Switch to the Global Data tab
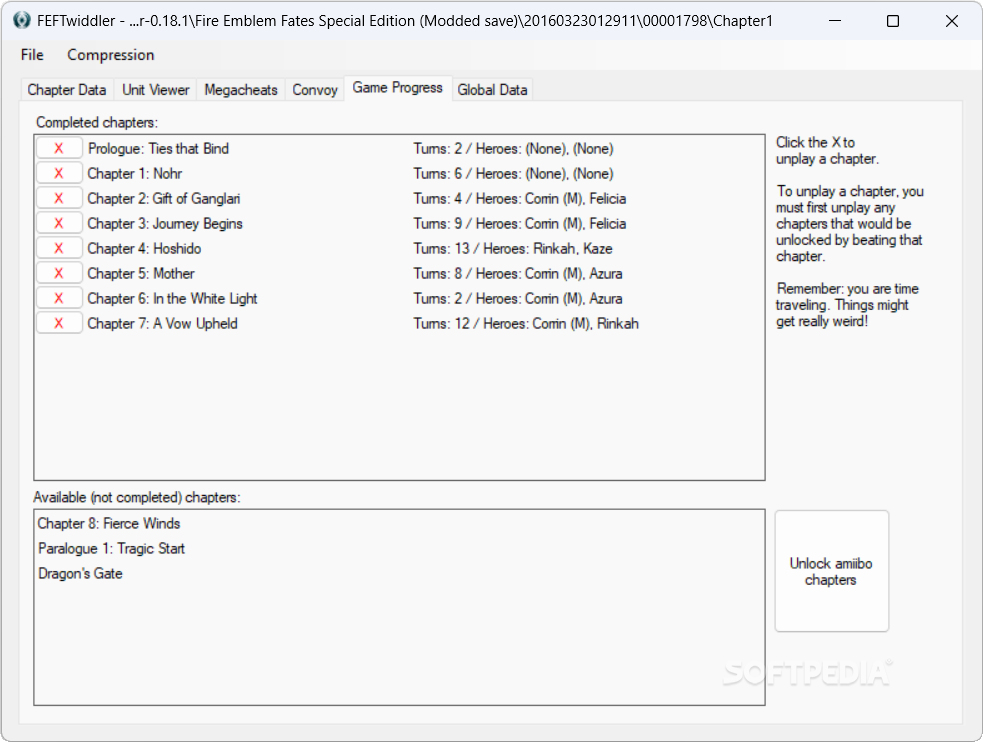This screenshot has width=983, height=742. [492, 90]
